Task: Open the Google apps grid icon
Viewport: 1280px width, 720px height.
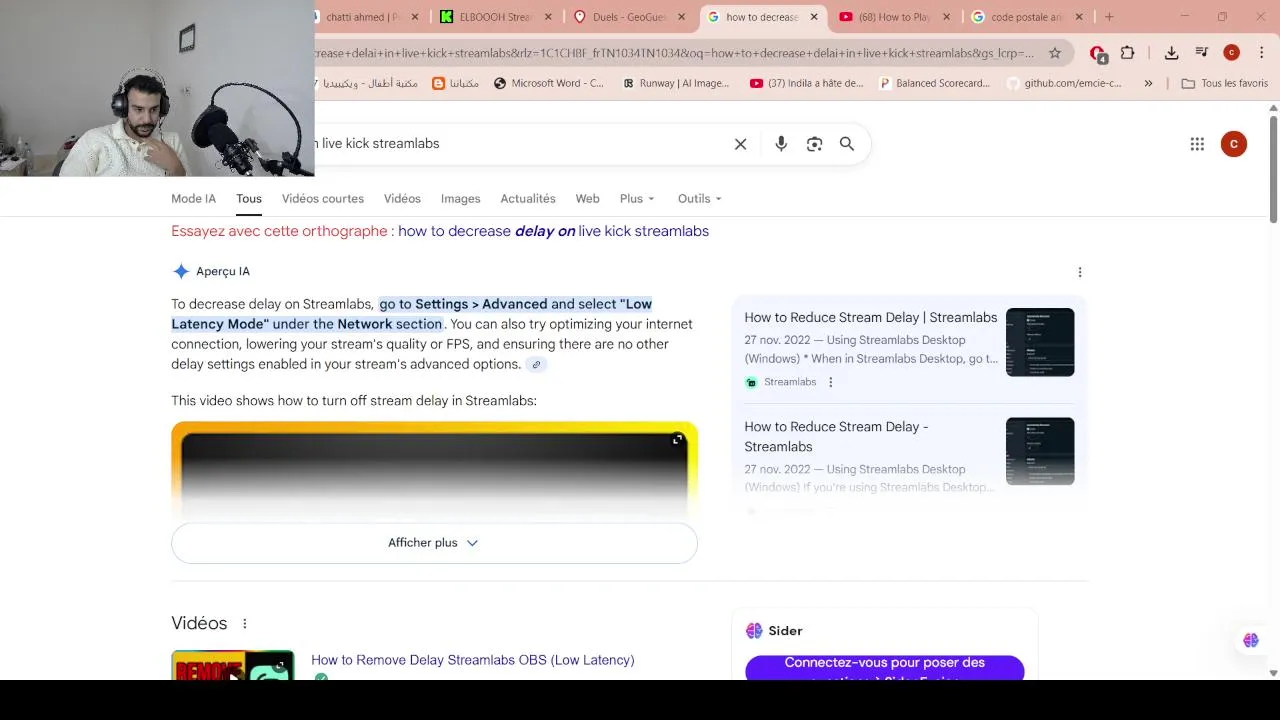Action: (x=1197, y=144)
